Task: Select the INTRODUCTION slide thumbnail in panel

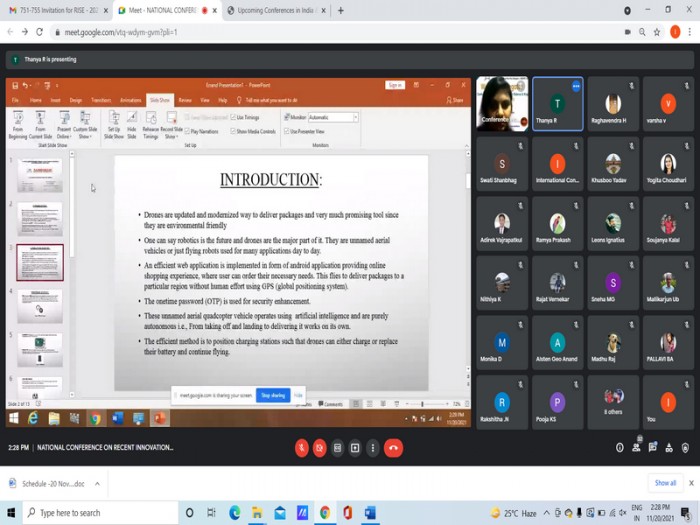Action: (40, 262)
